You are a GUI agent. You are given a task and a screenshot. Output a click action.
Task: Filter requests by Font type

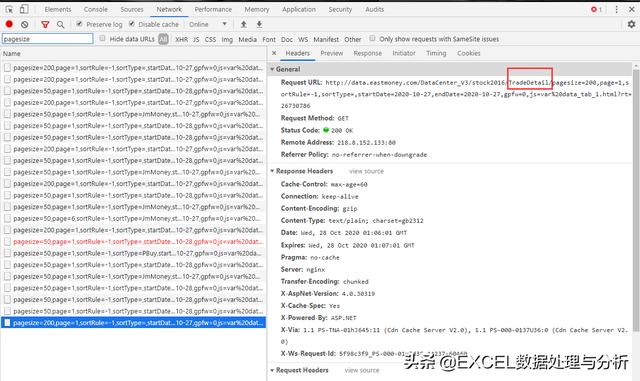point(269,39)
